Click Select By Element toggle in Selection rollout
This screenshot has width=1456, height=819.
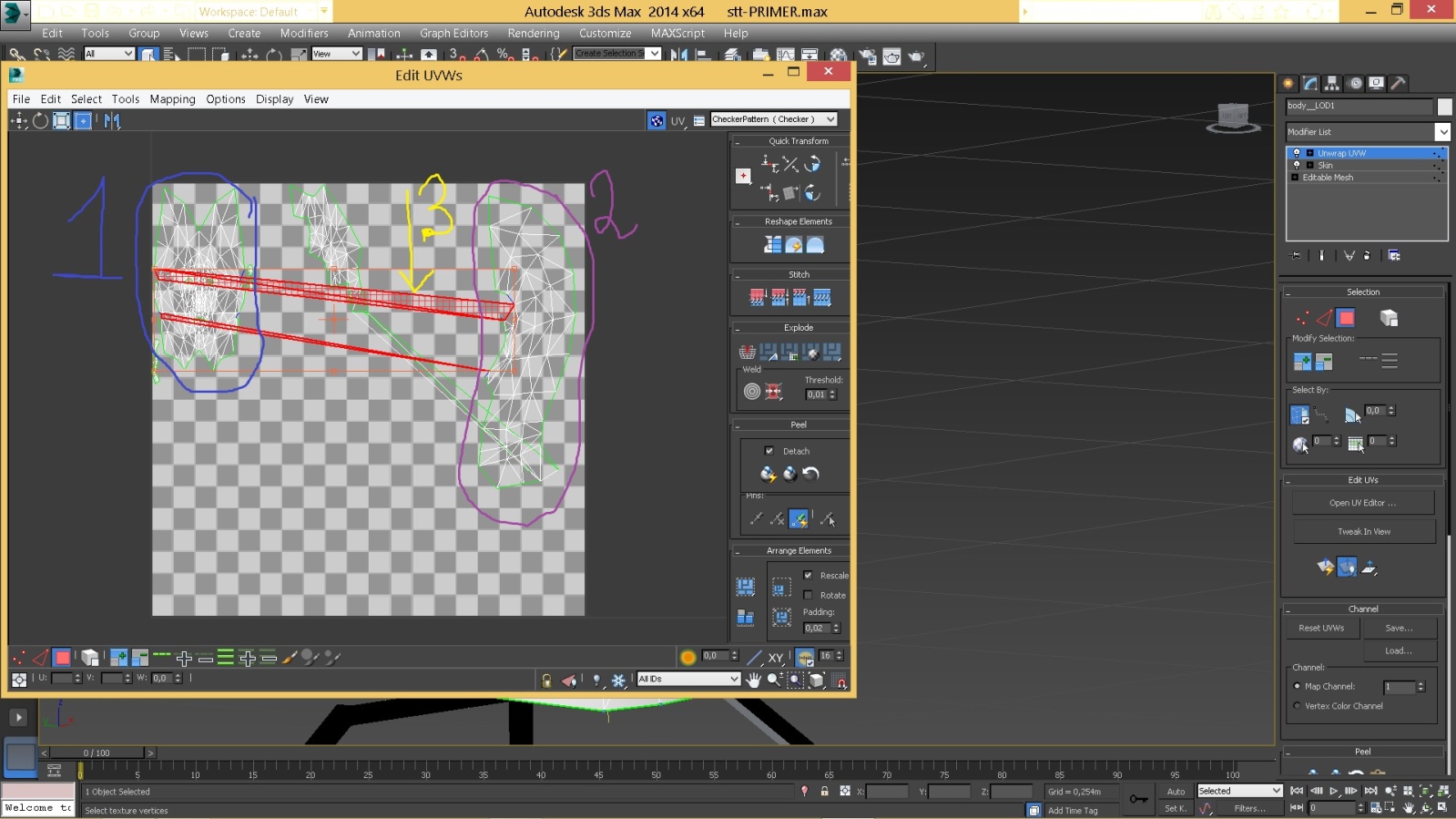(1389, 318)
